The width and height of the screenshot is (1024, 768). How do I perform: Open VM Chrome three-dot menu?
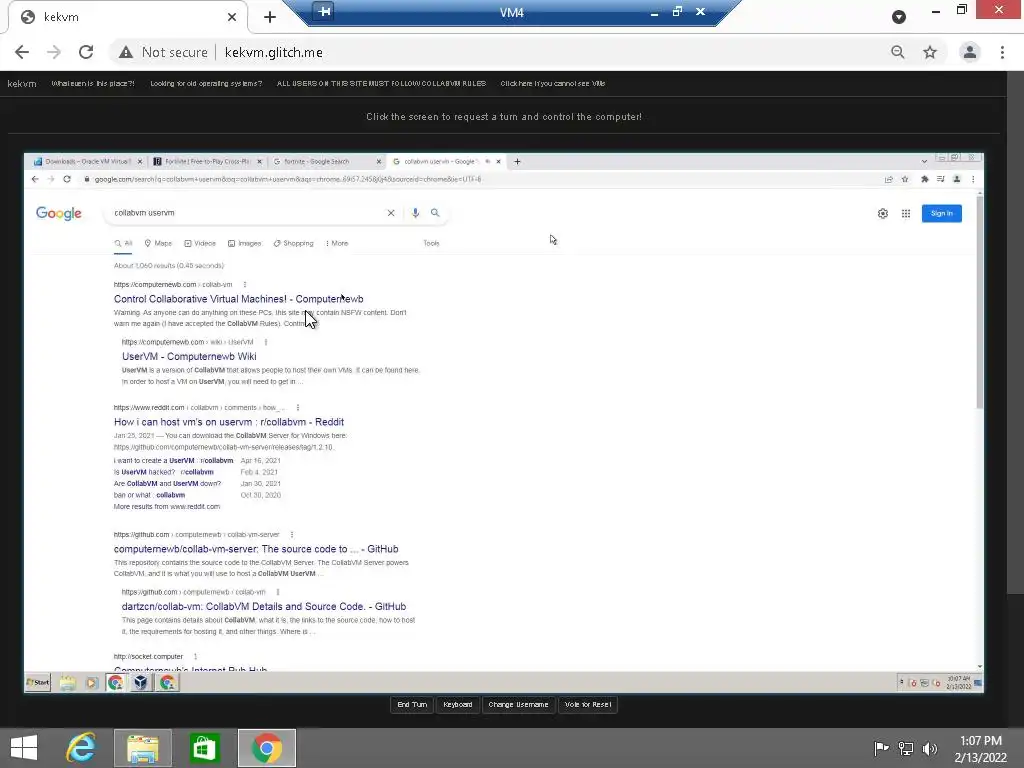[973, 179]
